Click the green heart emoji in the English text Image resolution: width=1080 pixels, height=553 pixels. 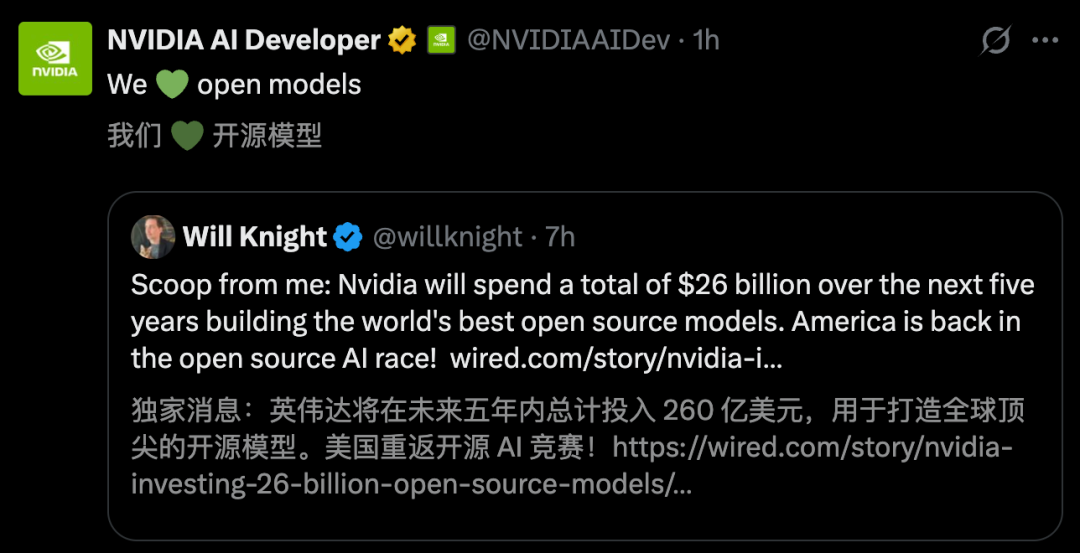172,85
